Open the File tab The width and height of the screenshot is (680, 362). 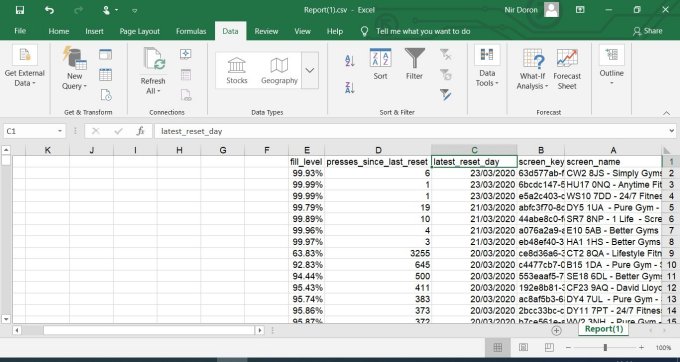(20, 31)
